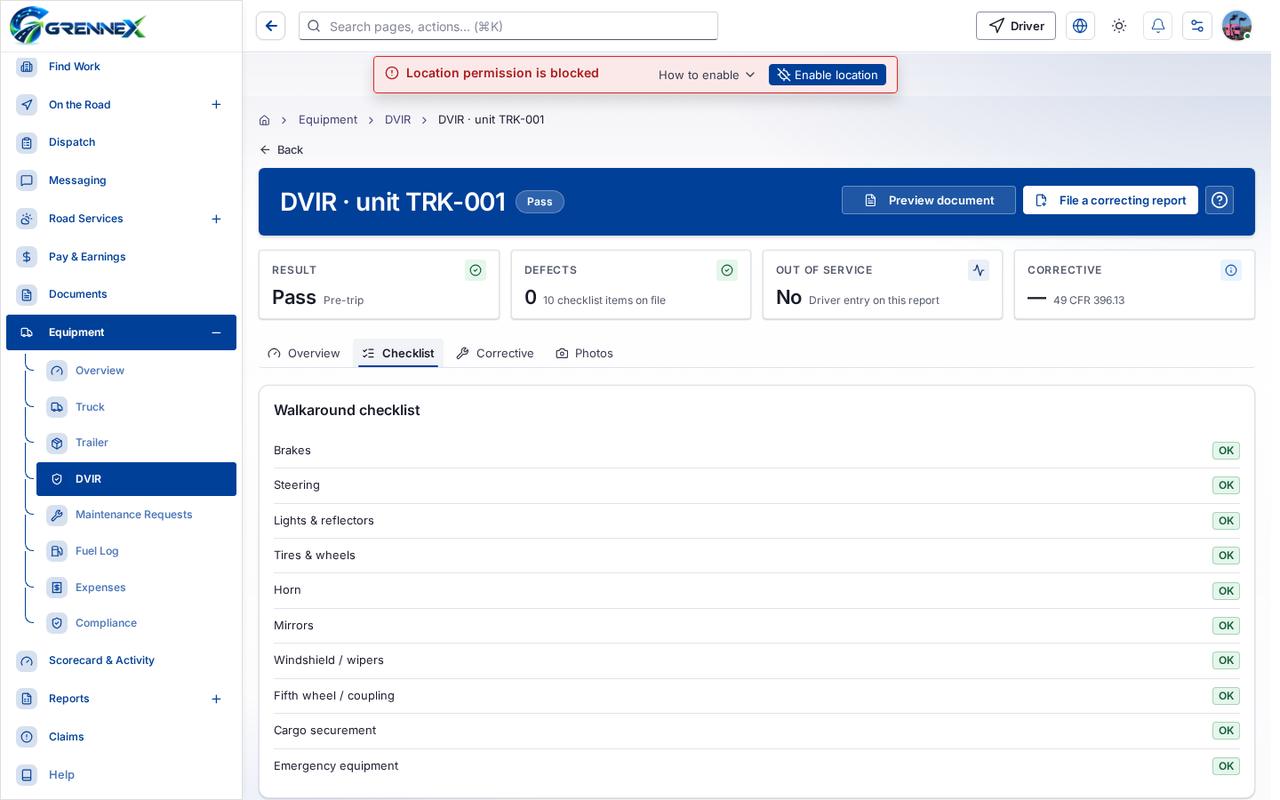This screenshot has height=800, width=1280.
Task: Click the help question mark in DVIR header
Action: (x=1219, y=200)
